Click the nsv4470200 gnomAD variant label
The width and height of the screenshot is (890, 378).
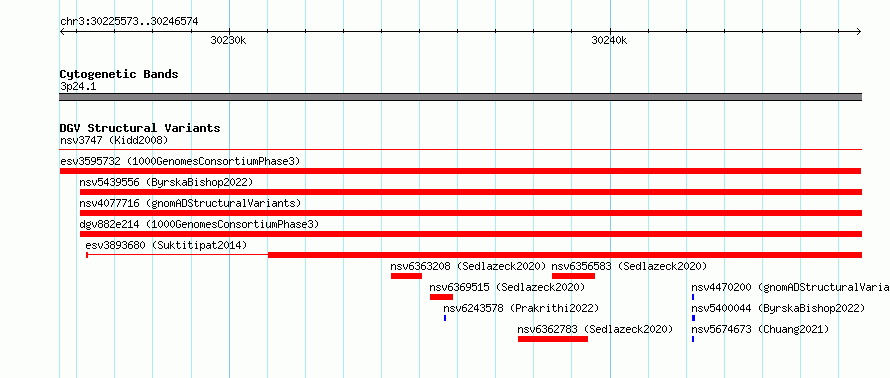[790, 287]
